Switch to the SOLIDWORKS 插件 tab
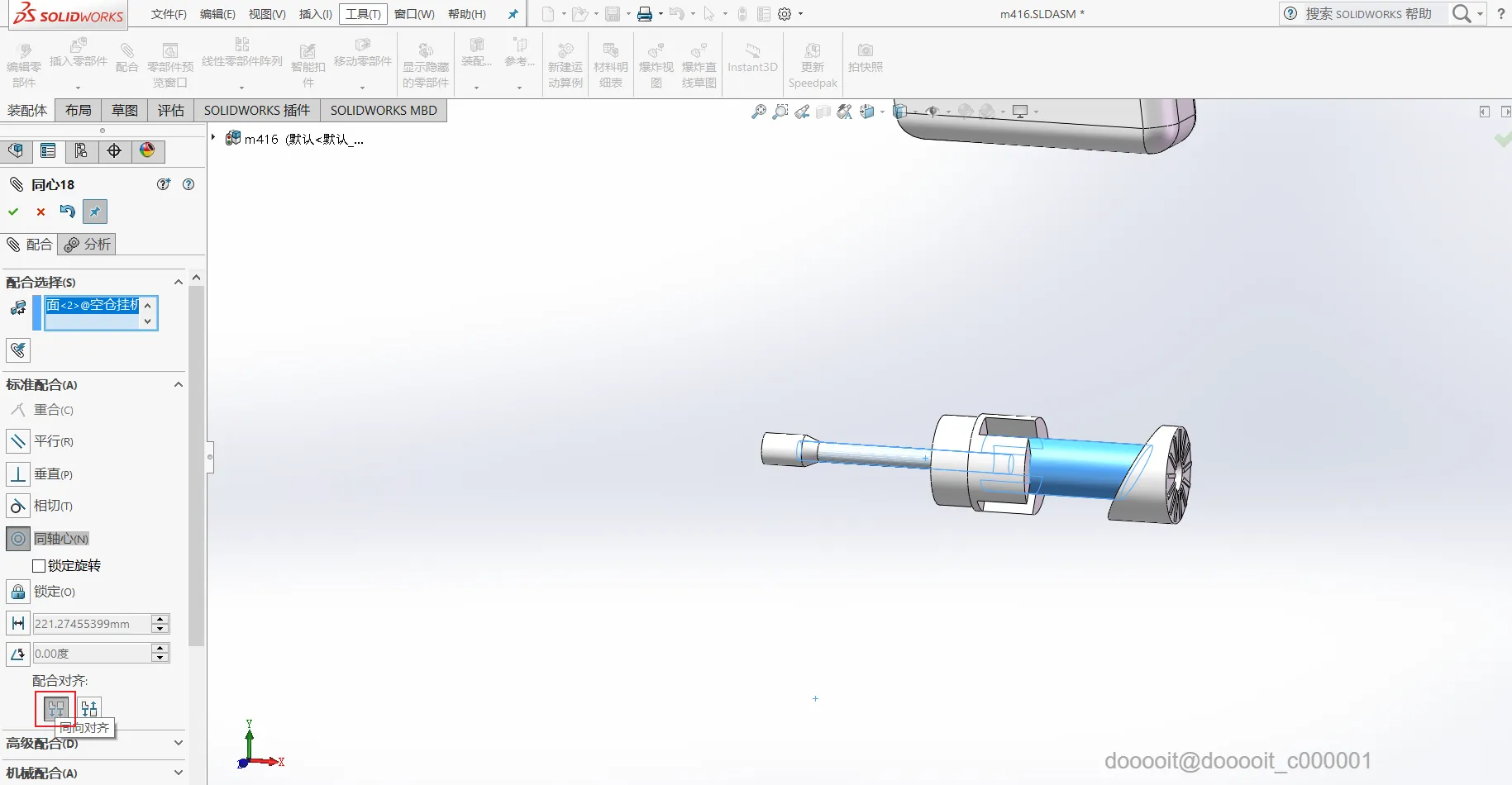This screenshot has width=1512, height=785. (x=257, y=111)
